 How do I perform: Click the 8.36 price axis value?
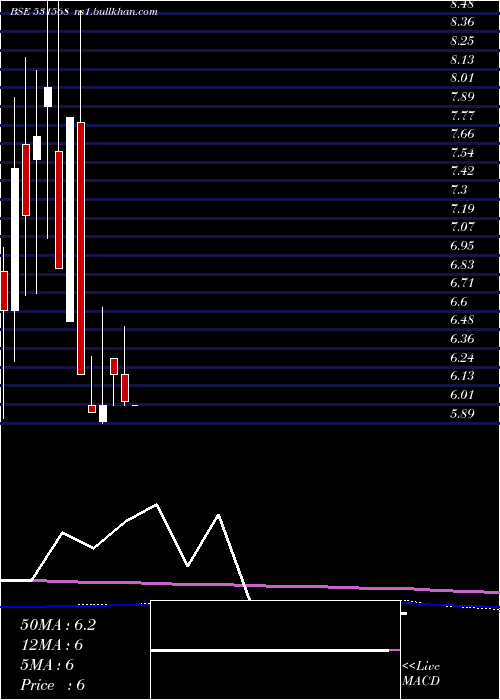point(462,22)
